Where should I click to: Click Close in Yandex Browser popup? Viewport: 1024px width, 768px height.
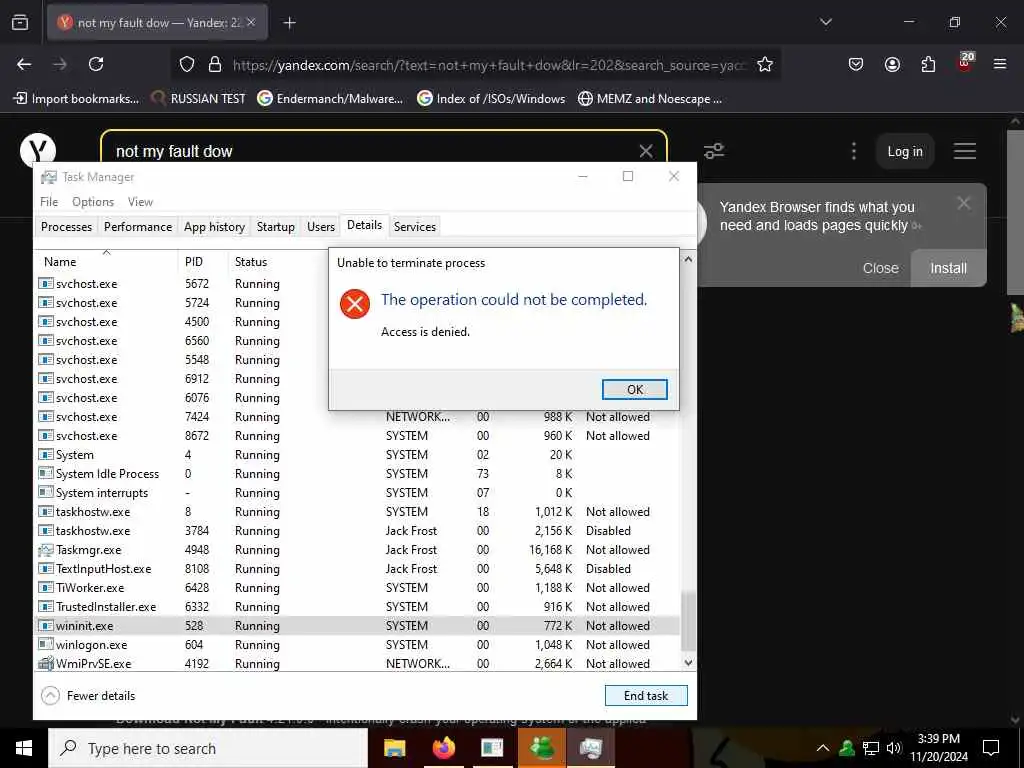(880, 268)
